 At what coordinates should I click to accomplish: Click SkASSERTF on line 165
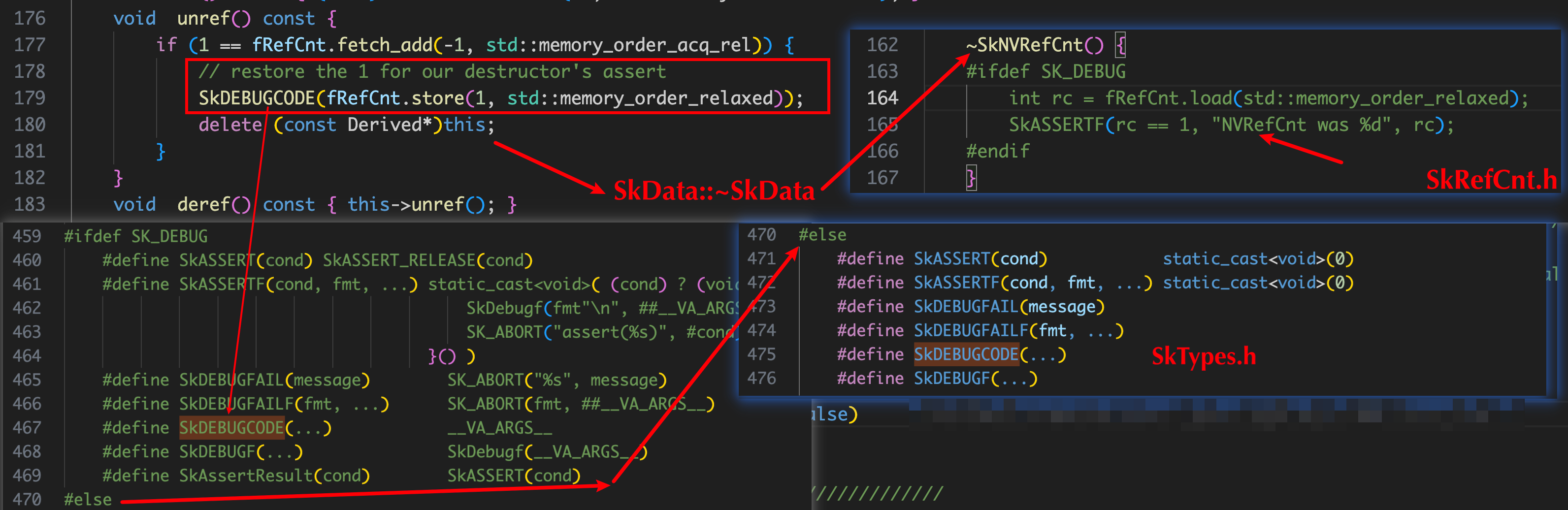1057,125
